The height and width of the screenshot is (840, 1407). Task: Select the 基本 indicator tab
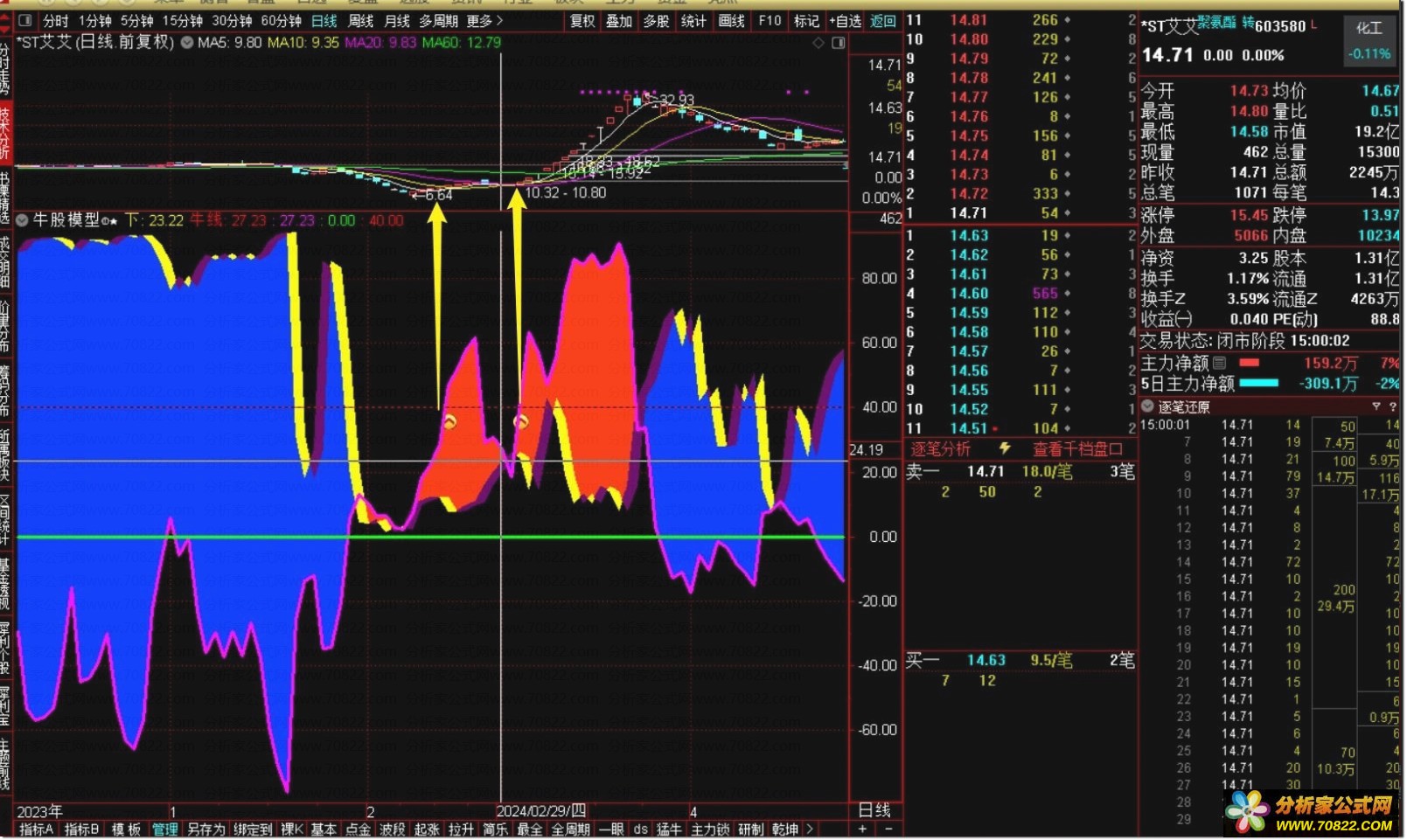click(324, 830)
